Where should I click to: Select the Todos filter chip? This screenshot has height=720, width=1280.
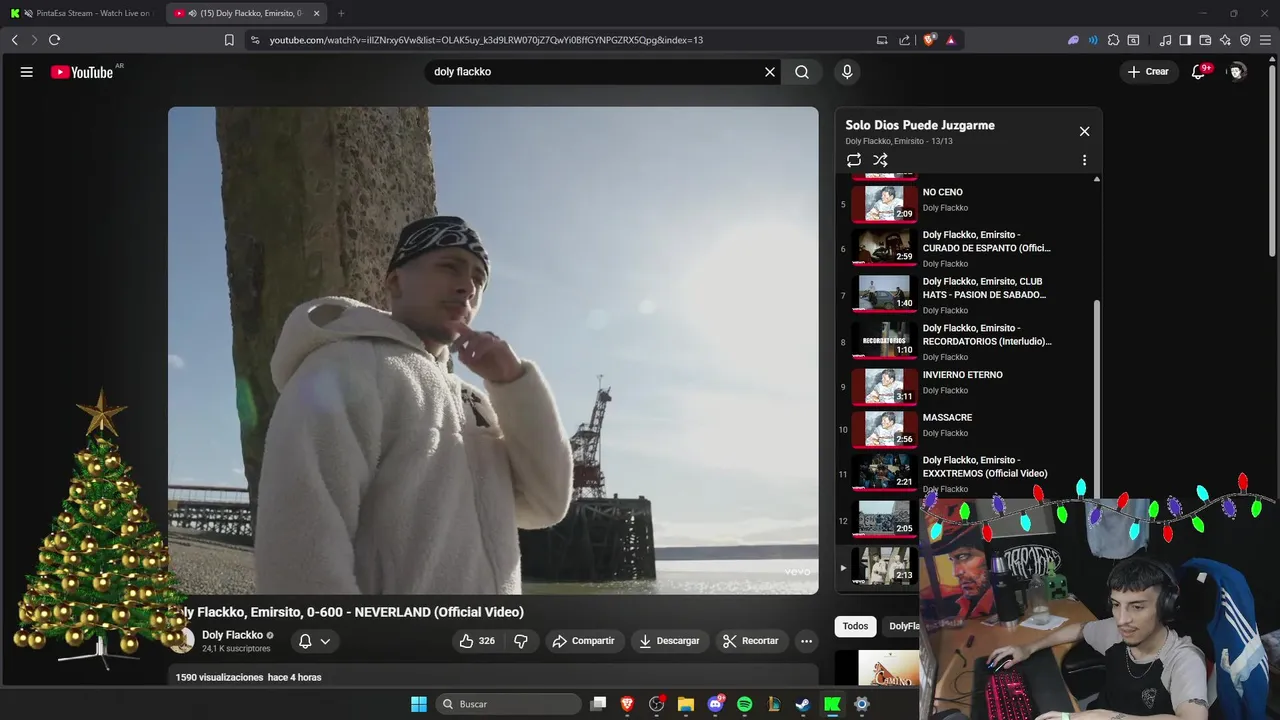coord(855,626)
